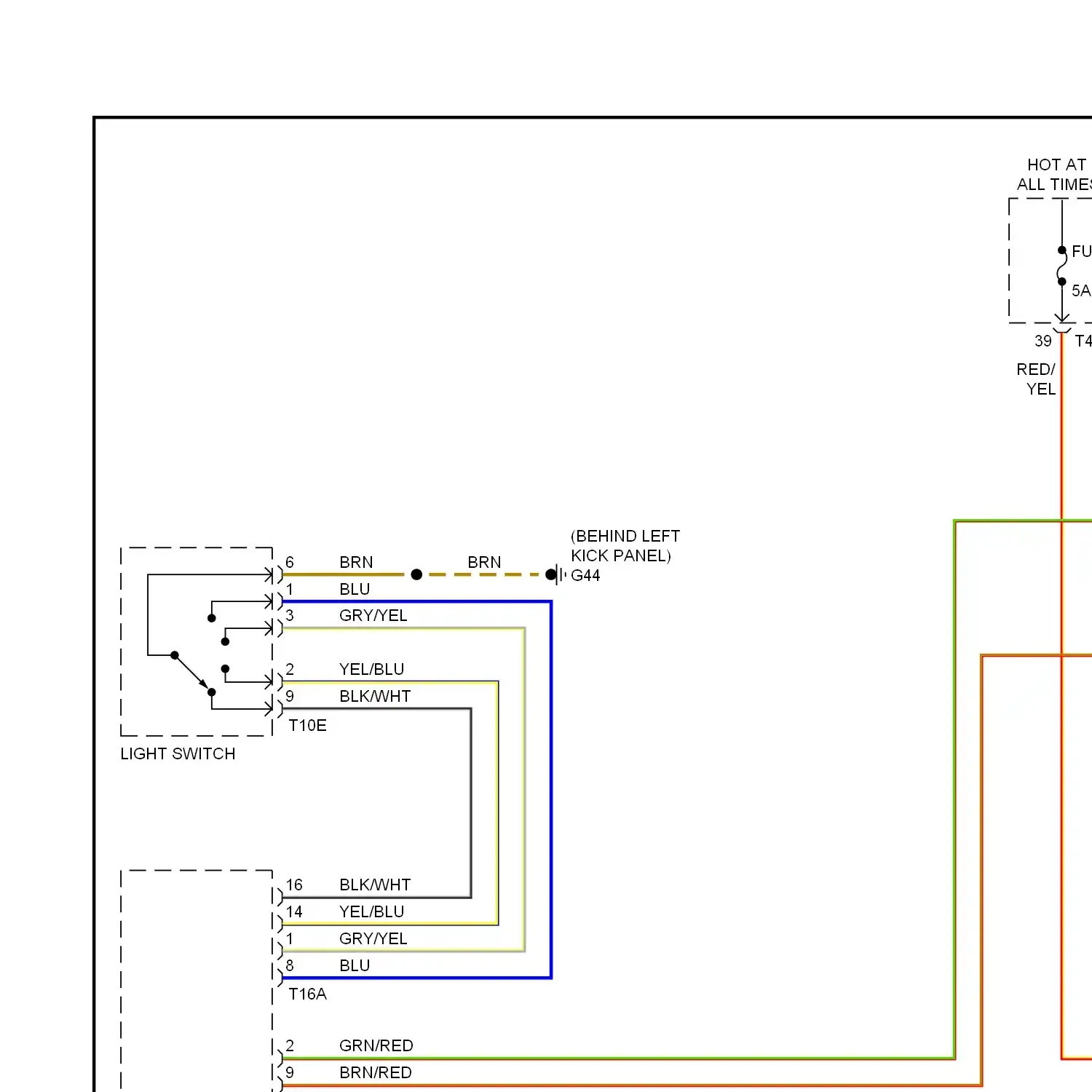Click the RED/YEL wire label
The width and height of the screenshot is (1092, 1092).
click(1036, 379)
